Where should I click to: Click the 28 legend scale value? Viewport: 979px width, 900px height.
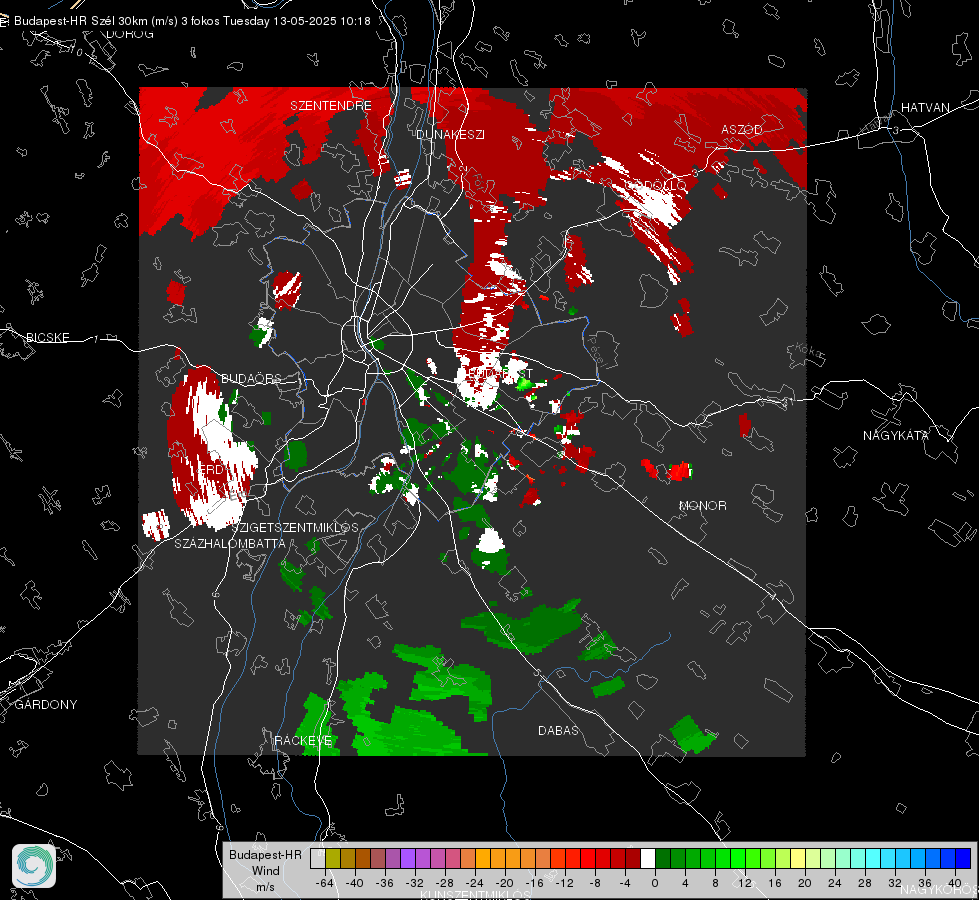click(x=865, y=883)
